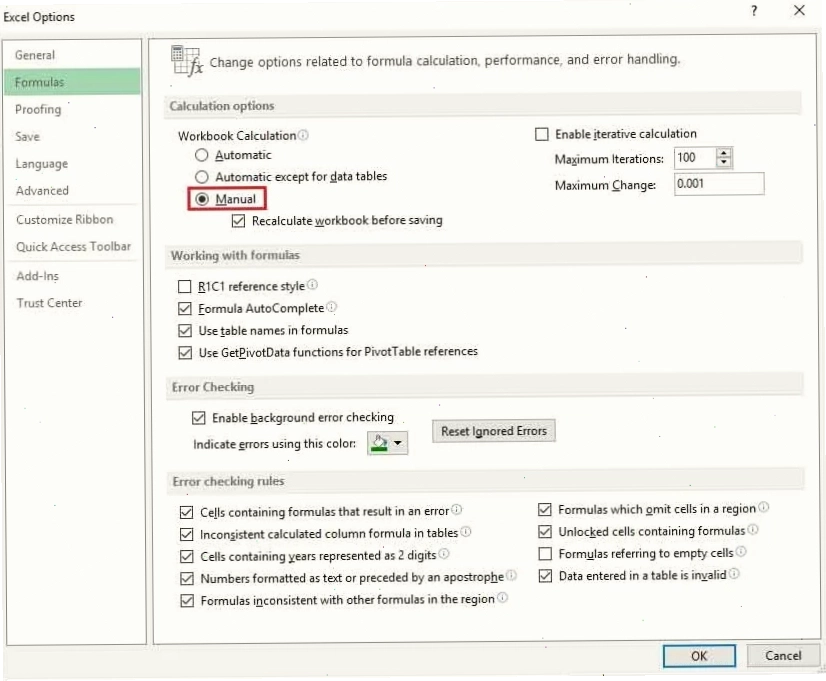Click the Maximum Change input field
The height and width of the screenshot is (681, 826).
(719, 184)
